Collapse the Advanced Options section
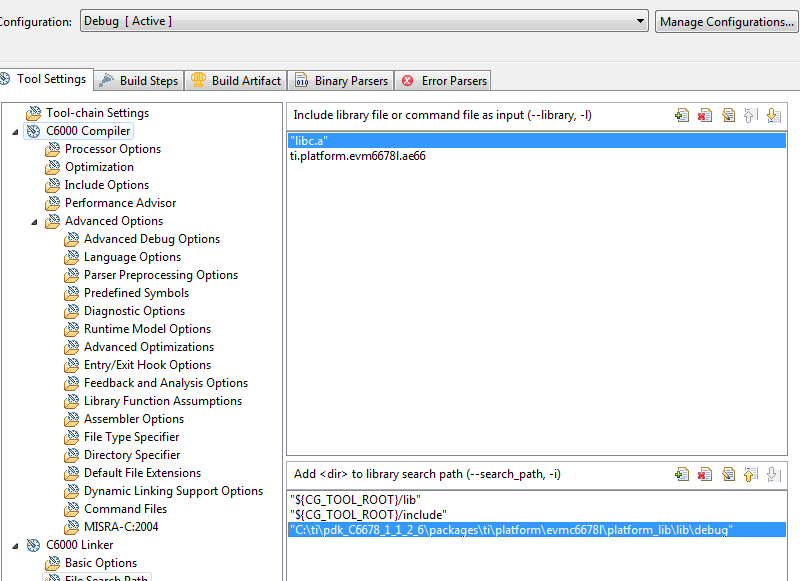The height and width of the screenshot is (581, 800). pos(33,220)
